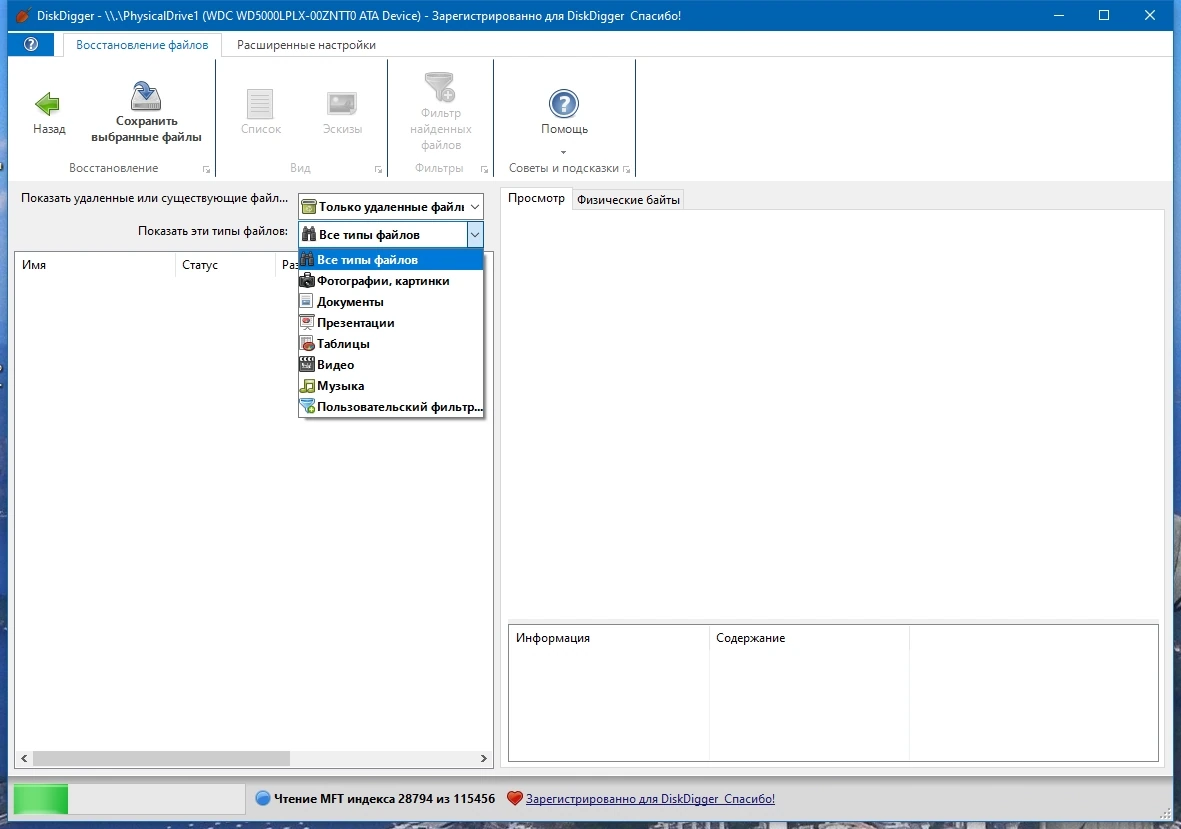
Task: Click Чтение MFT индекса status text
Action: click(384, 799)
